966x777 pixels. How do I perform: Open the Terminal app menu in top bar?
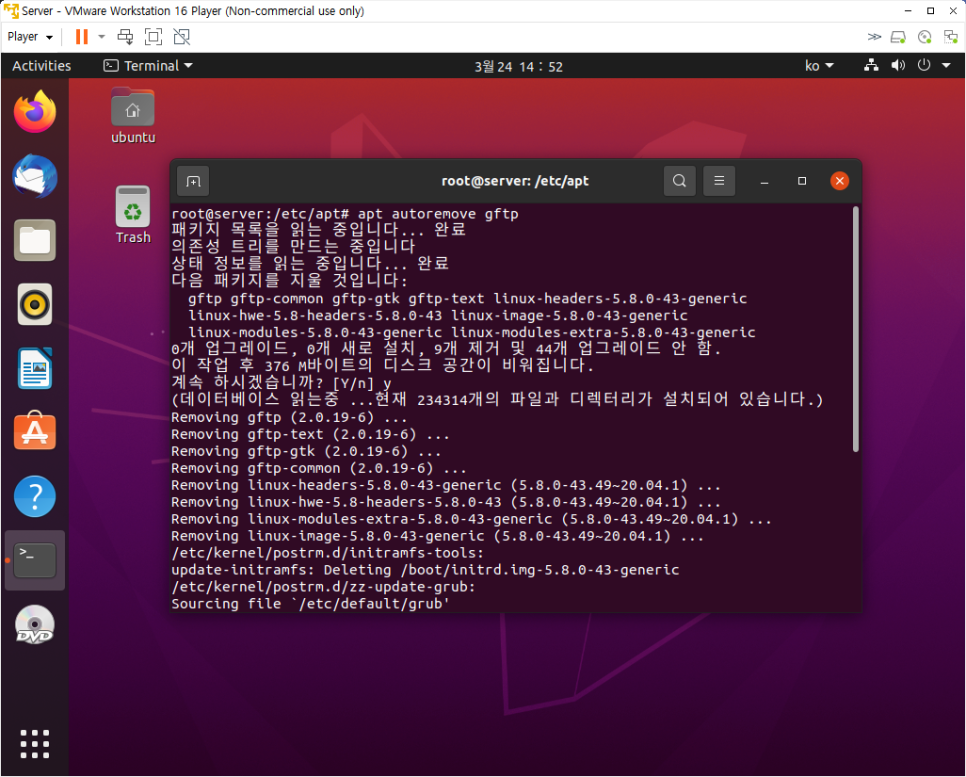(x=148, y=66)
